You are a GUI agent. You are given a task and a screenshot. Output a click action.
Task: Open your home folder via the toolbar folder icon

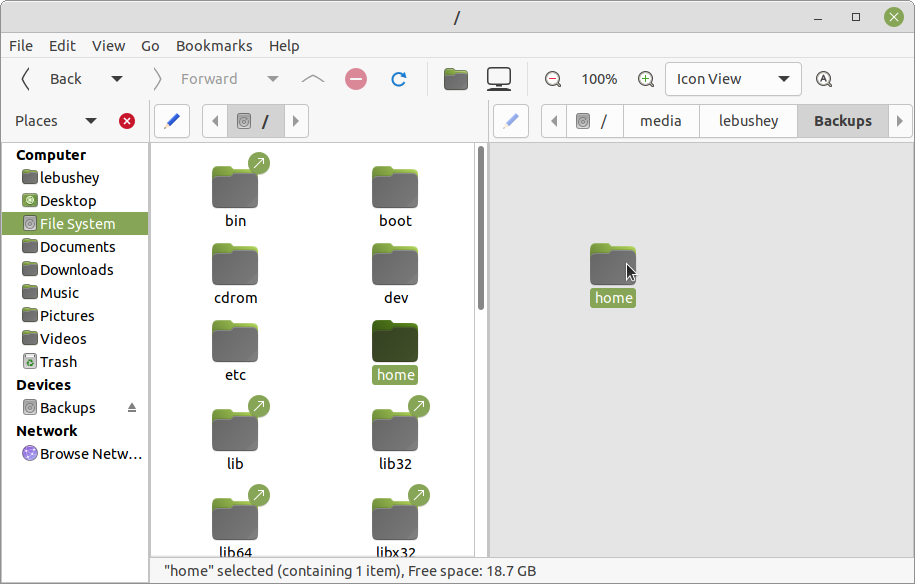pos(456,78)
